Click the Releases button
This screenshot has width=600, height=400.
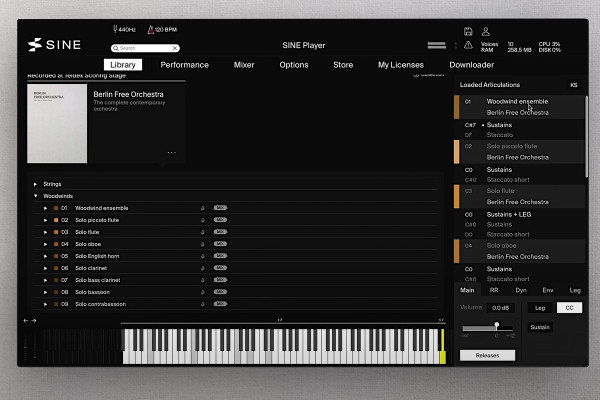pos(487,355)
